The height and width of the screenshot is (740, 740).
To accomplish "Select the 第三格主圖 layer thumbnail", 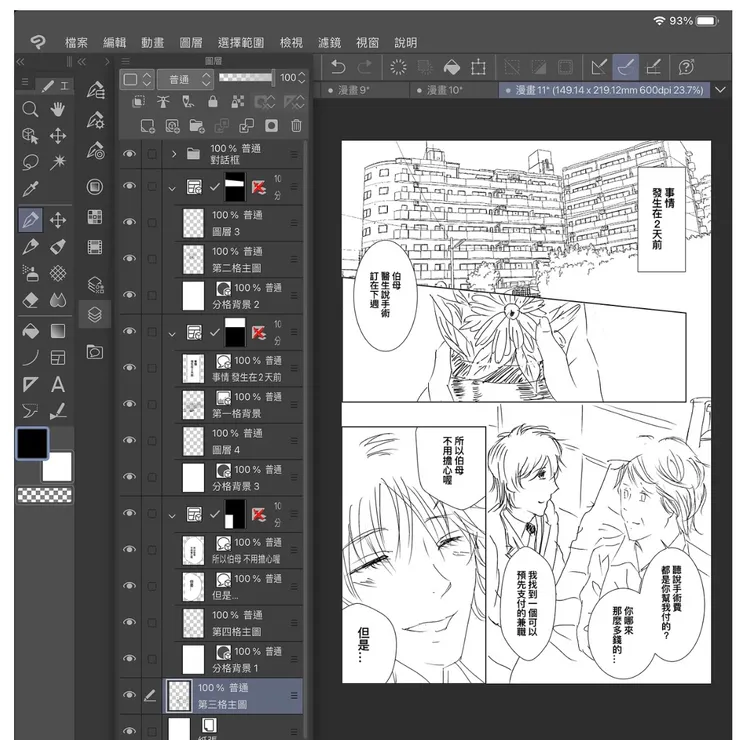I will point(180,695).
